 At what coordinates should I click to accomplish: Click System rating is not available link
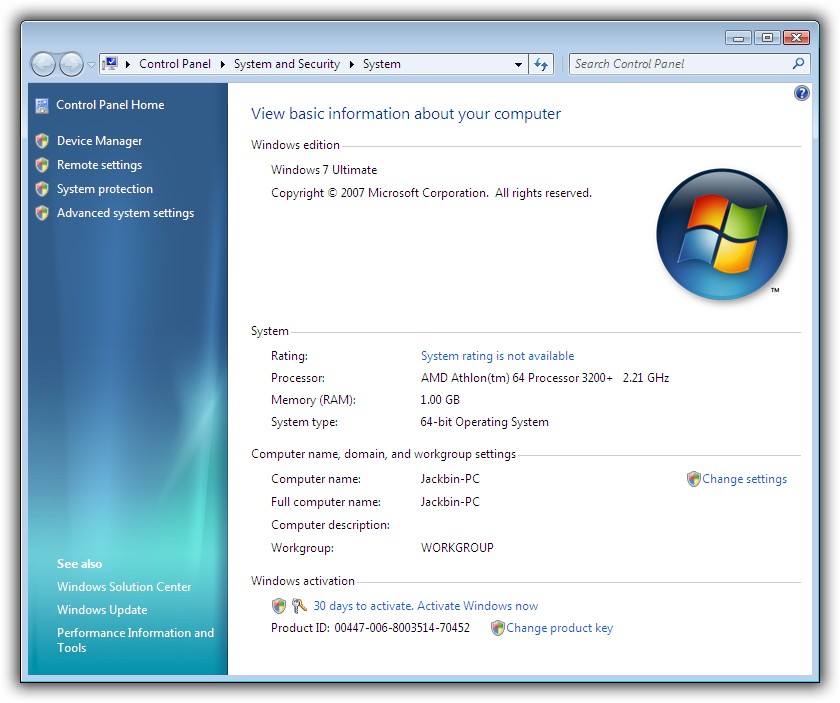click(x=497, y=356)
